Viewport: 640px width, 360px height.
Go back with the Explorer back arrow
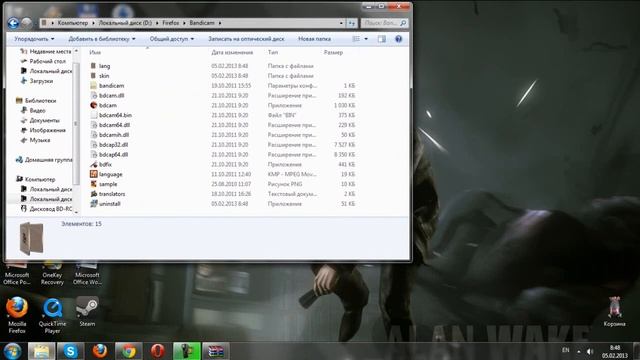click(13, 23)
